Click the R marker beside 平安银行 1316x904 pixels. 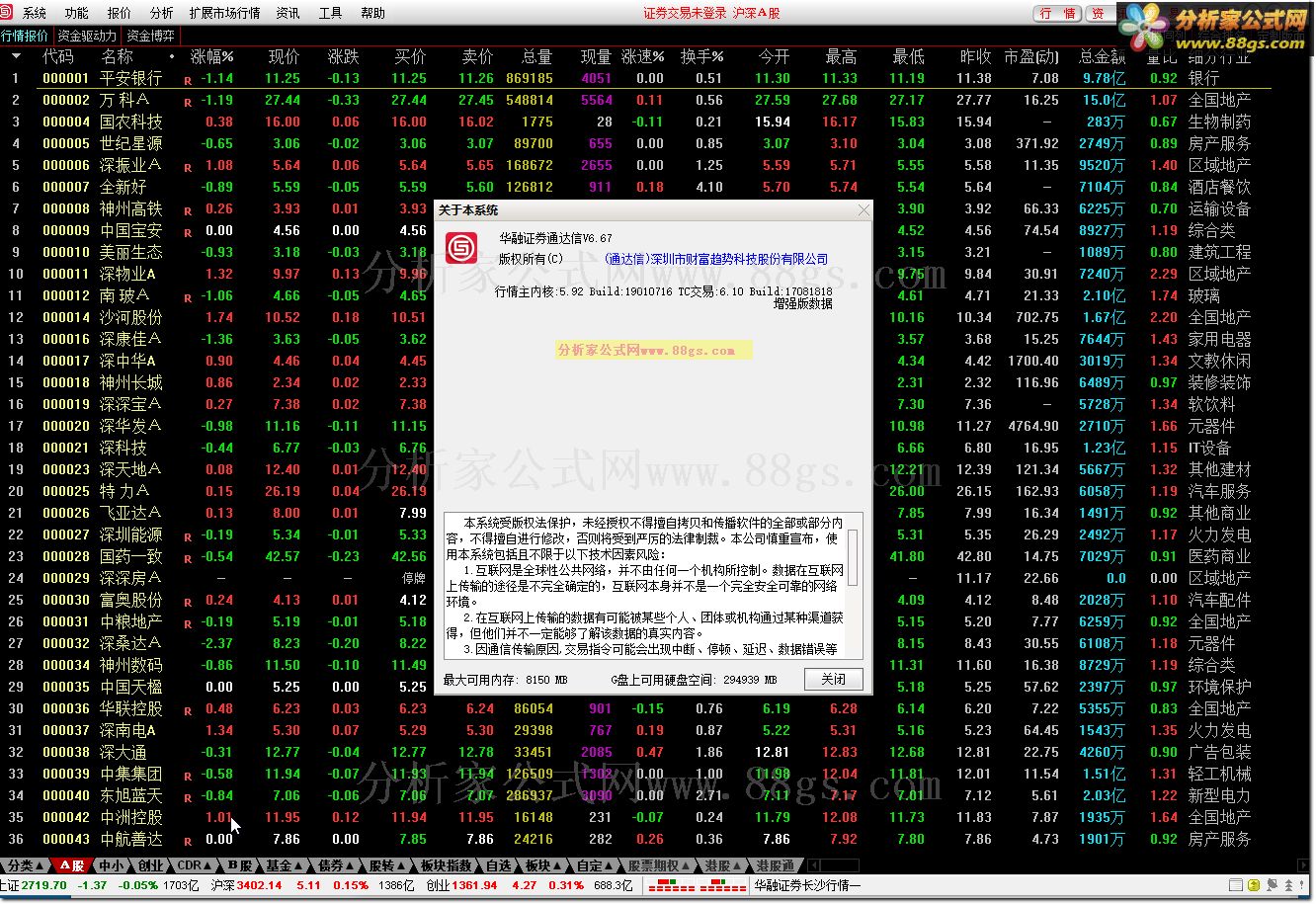(188, 80)
